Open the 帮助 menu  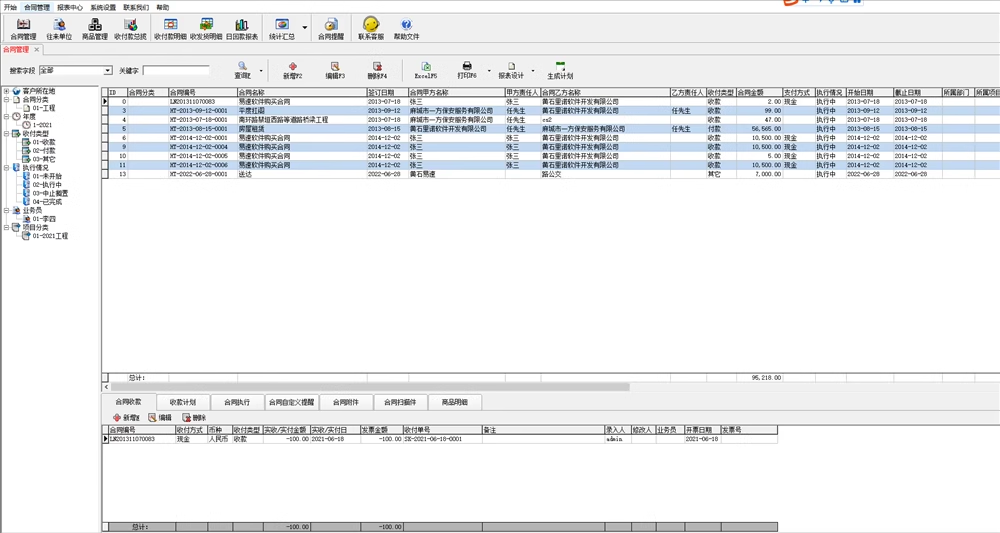point(163,8)
